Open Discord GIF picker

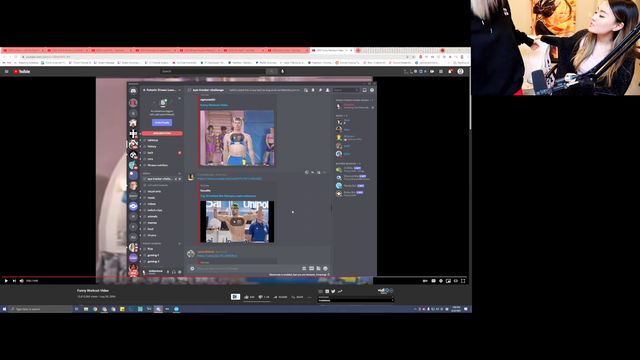tap(311, 269)
